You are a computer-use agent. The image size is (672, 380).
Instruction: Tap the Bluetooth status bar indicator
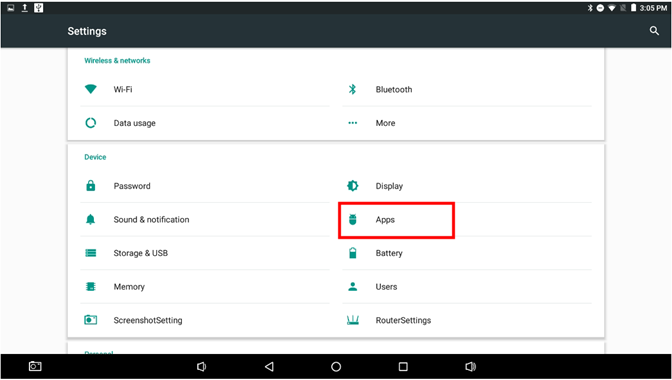coord(590,8)
